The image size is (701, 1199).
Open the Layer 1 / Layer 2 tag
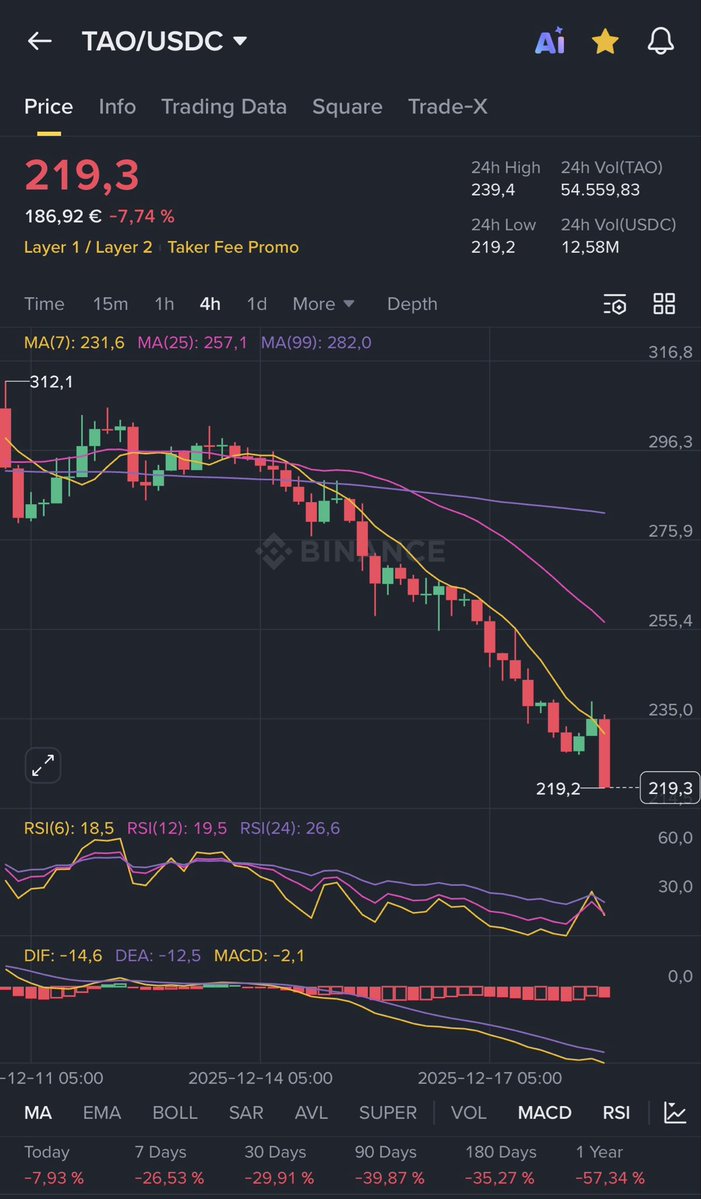(88, 247)
